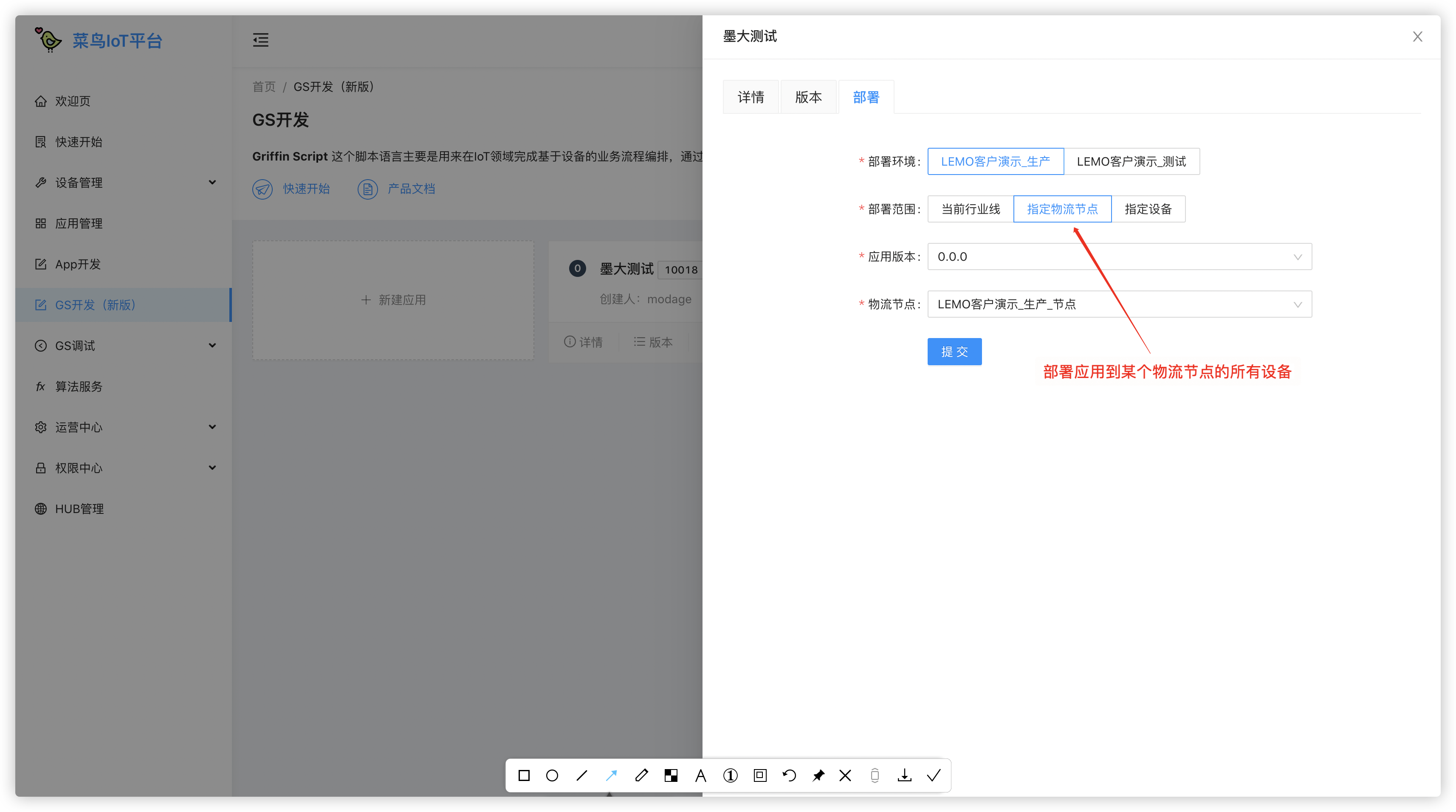Choose 当前行业线 deployment scope

point(971,209)
